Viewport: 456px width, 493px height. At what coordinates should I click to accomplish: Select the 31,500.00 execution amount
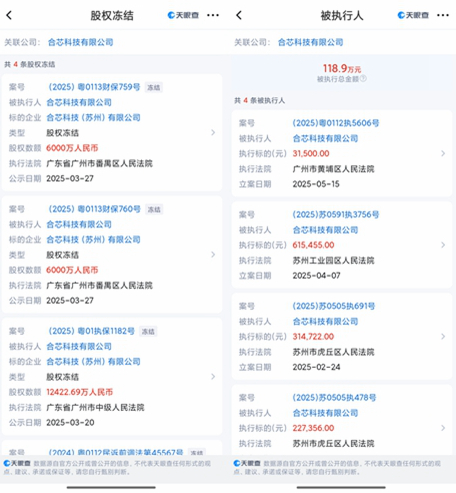(311, 153)
